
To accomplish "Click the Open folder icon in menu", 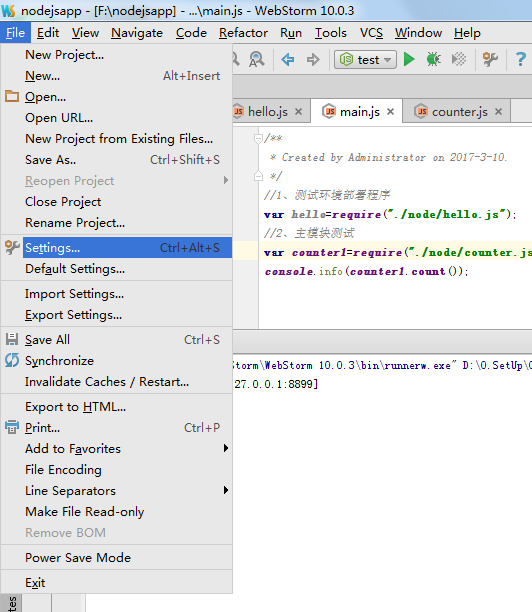I will tap(12, 96).
